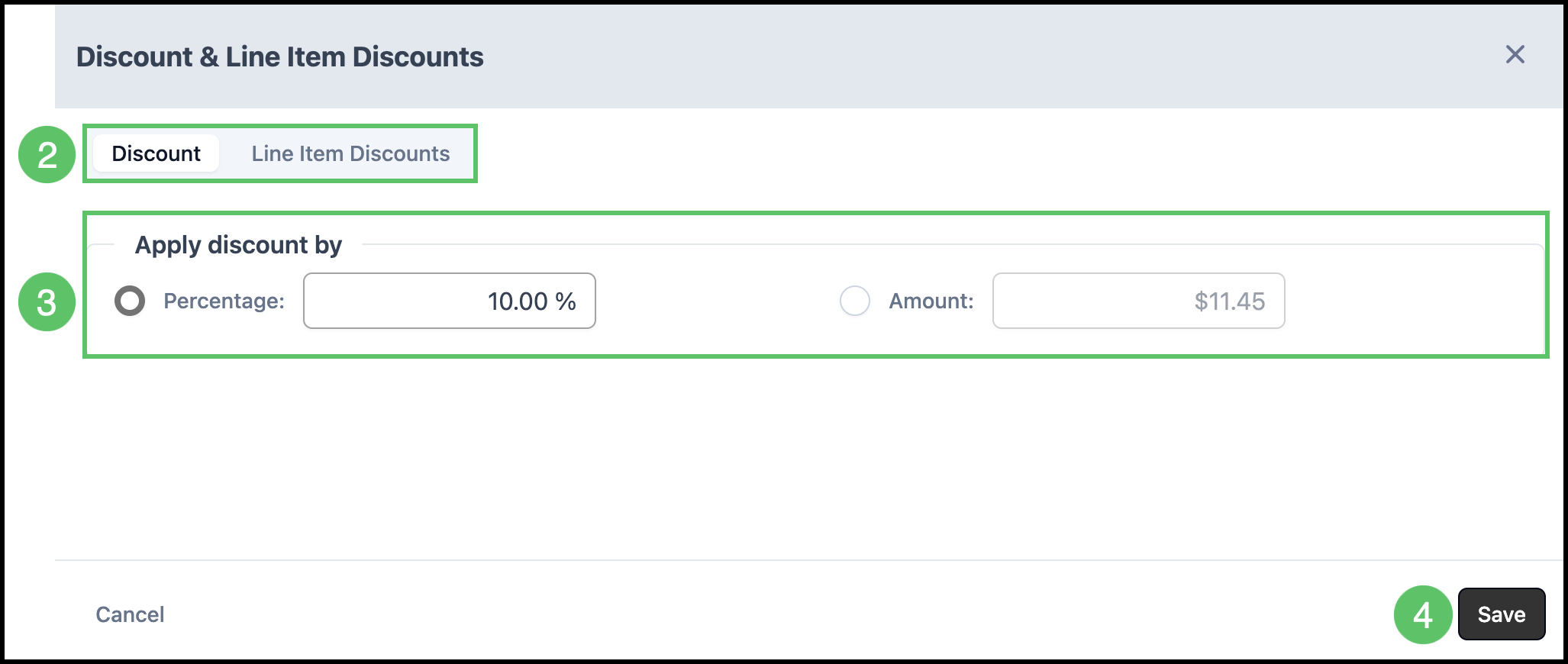This screenshot has height=664, width=1568.
Task: Click the green step 2 badge
Action: 47,155
